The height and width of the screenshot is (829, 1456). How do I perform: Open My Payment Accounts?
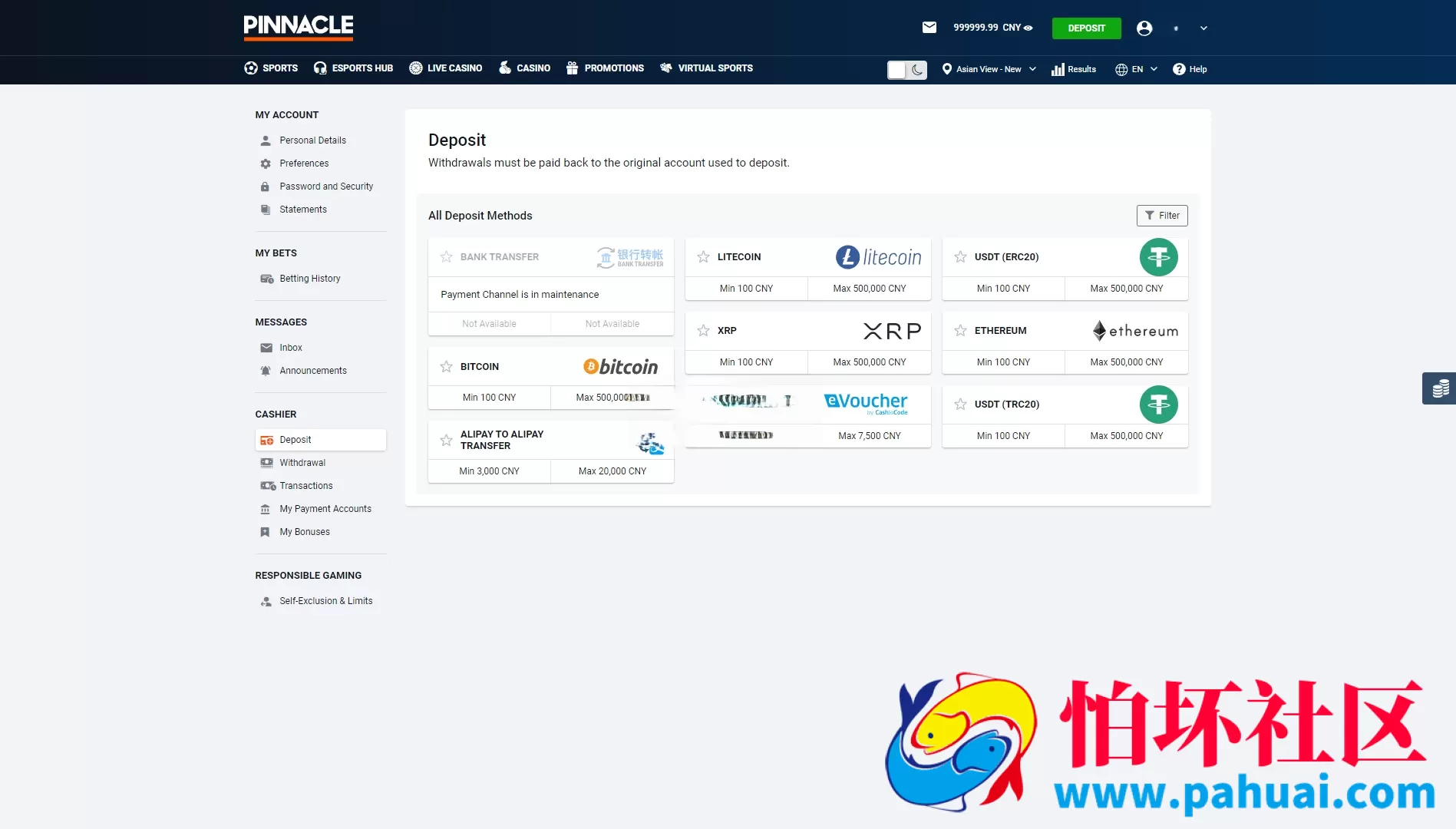[325, 509]
